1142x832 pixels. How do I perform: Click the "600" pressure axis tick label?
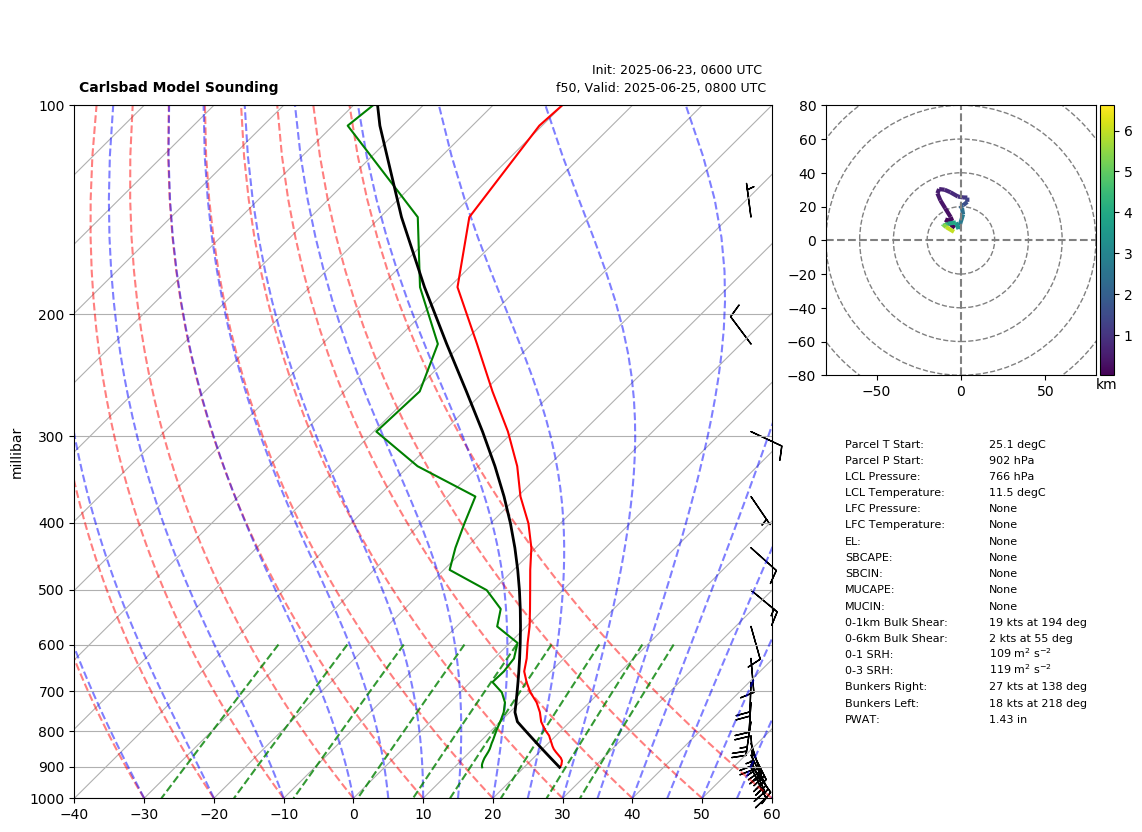point(53,645)
